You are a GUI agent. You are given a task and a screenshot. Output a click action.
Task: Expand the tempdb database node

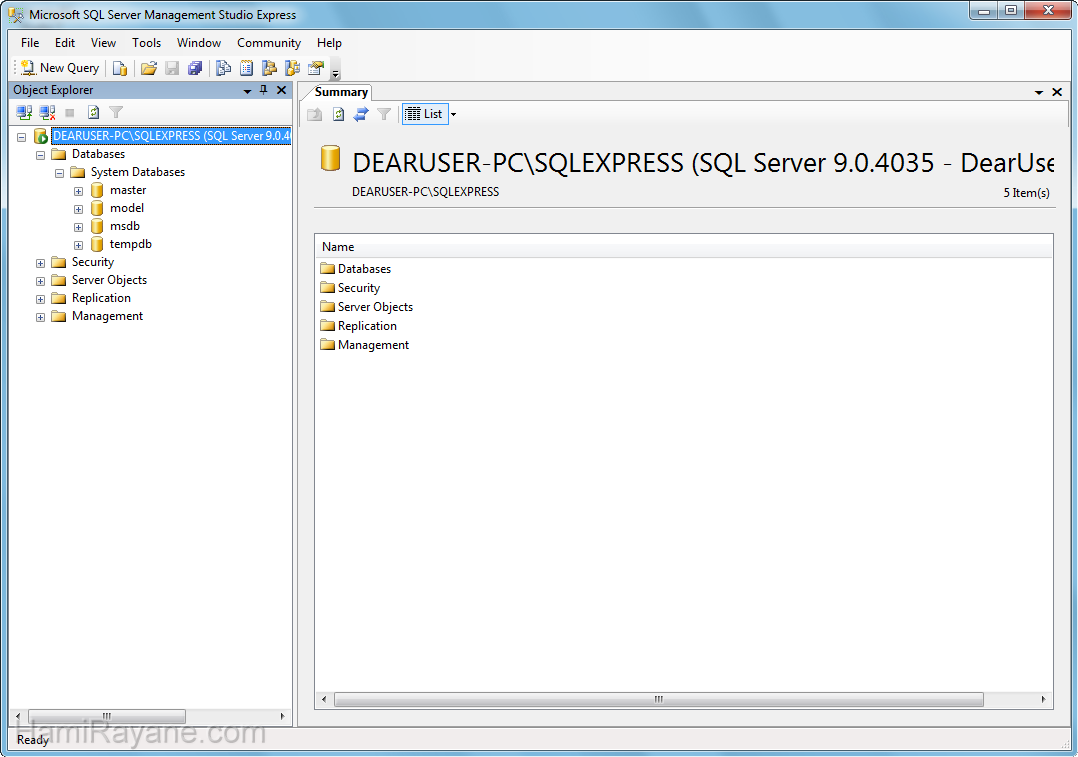[x=78, y=245]
